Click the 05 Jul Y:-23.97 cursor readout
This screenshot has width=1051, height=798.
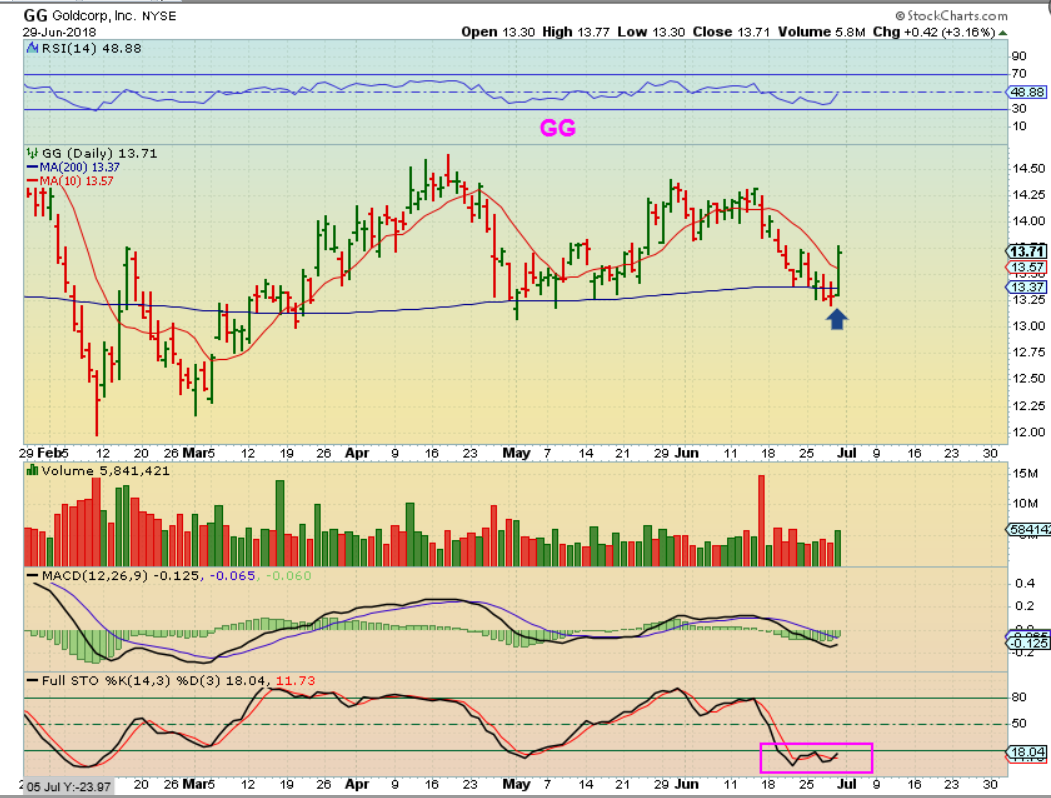pos(68,787)
